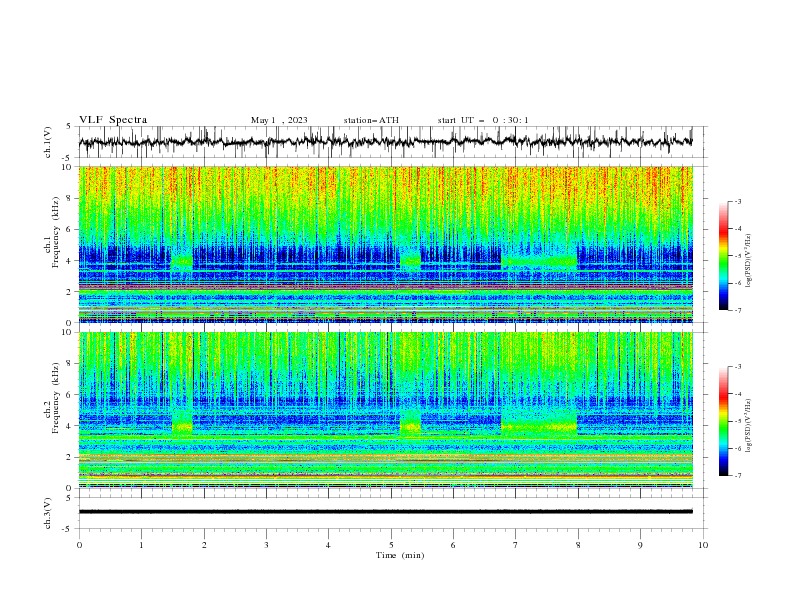Click the "4" kHz tick on ch.2 frequency axis
The width and height of the screenshot is (792, 612).
[x=69, y=426]
